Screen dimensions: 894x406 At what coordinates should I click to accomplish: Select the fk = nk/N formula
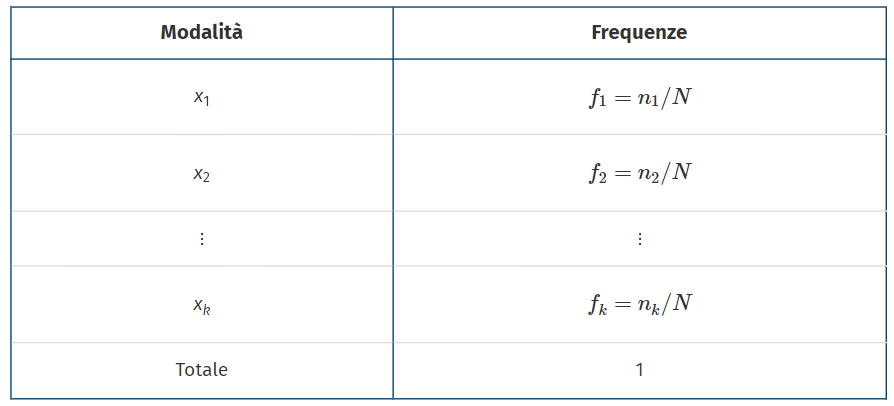pyautogui.click(x=639, y=304)
